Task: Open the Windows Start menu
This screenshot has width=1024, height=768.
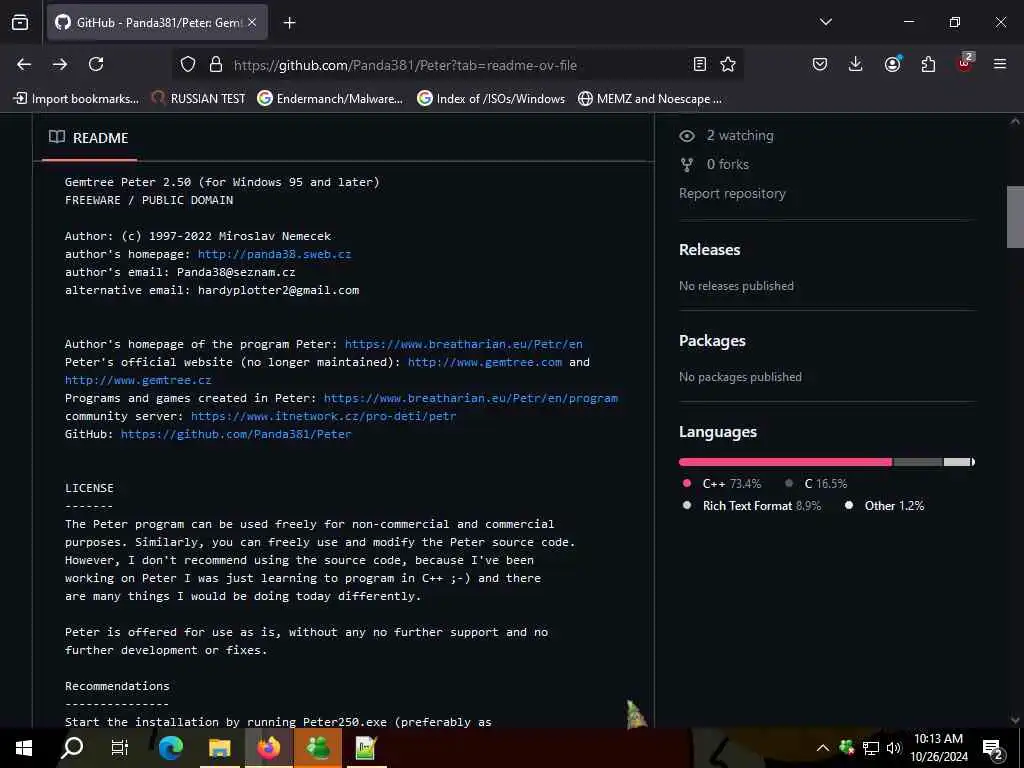Action: 24,748
